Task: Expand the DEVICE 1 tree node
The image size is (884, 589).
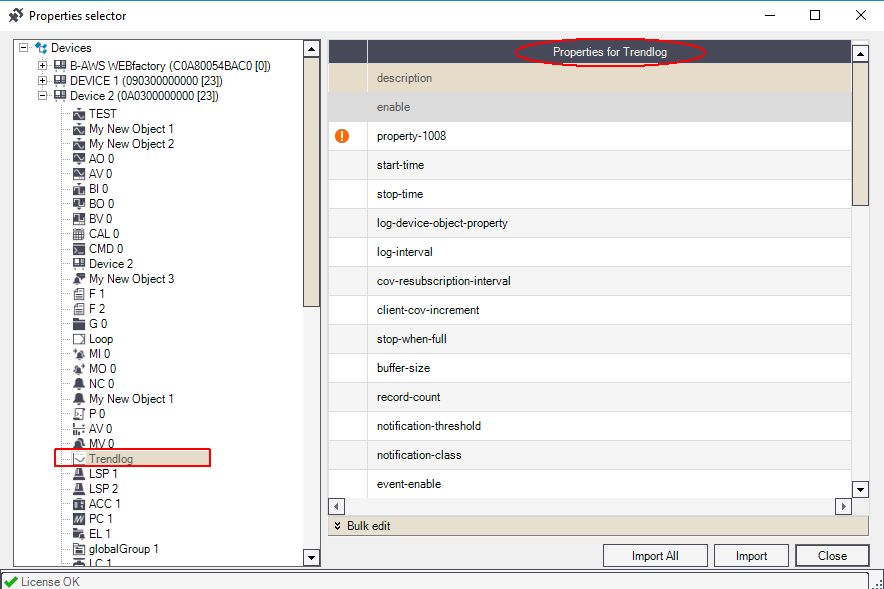Action: [43, 81]
